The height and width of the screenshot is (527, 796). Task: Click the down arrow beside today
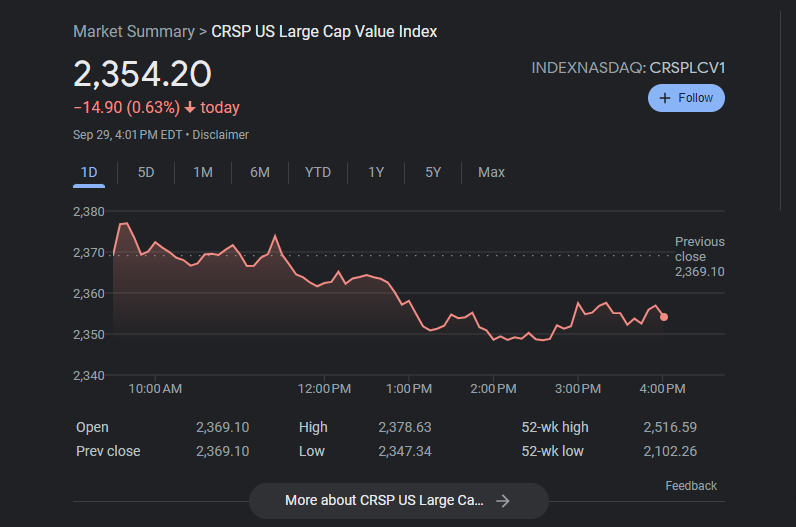coord(190,108)
